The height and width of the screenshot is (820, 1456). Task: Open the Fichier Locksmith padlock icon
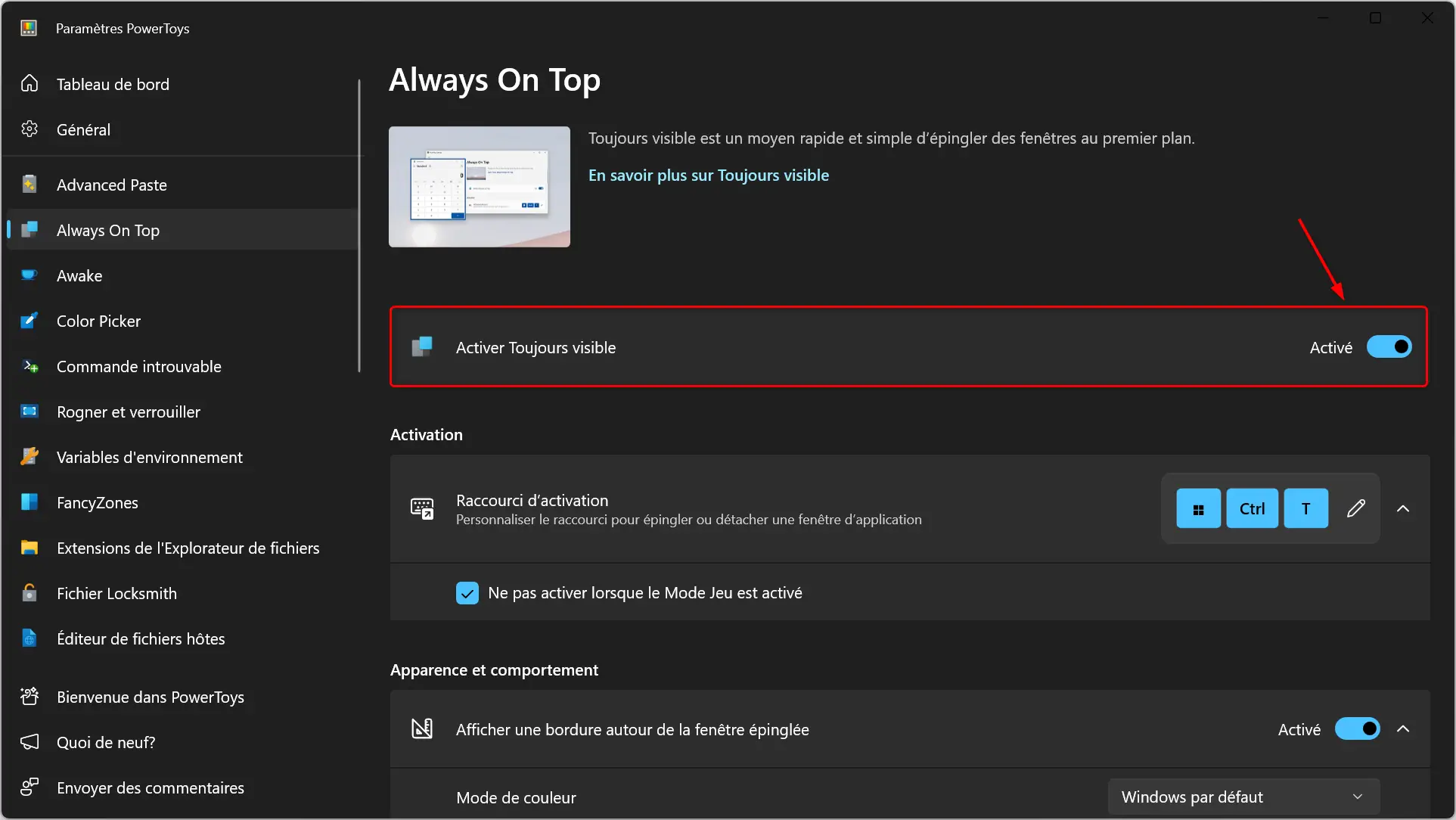coord(29,593)
